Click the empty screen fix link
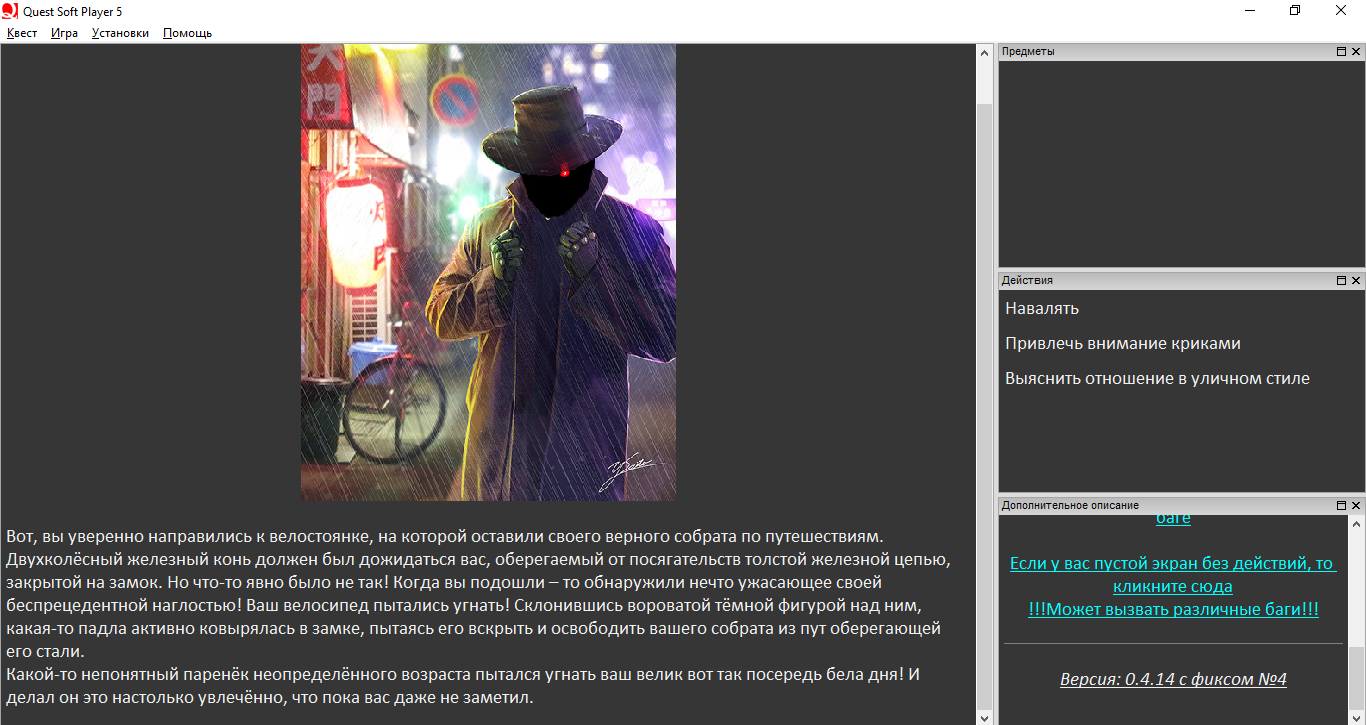The width and height of the screenshot is (1366, 725). point(1172,575)
